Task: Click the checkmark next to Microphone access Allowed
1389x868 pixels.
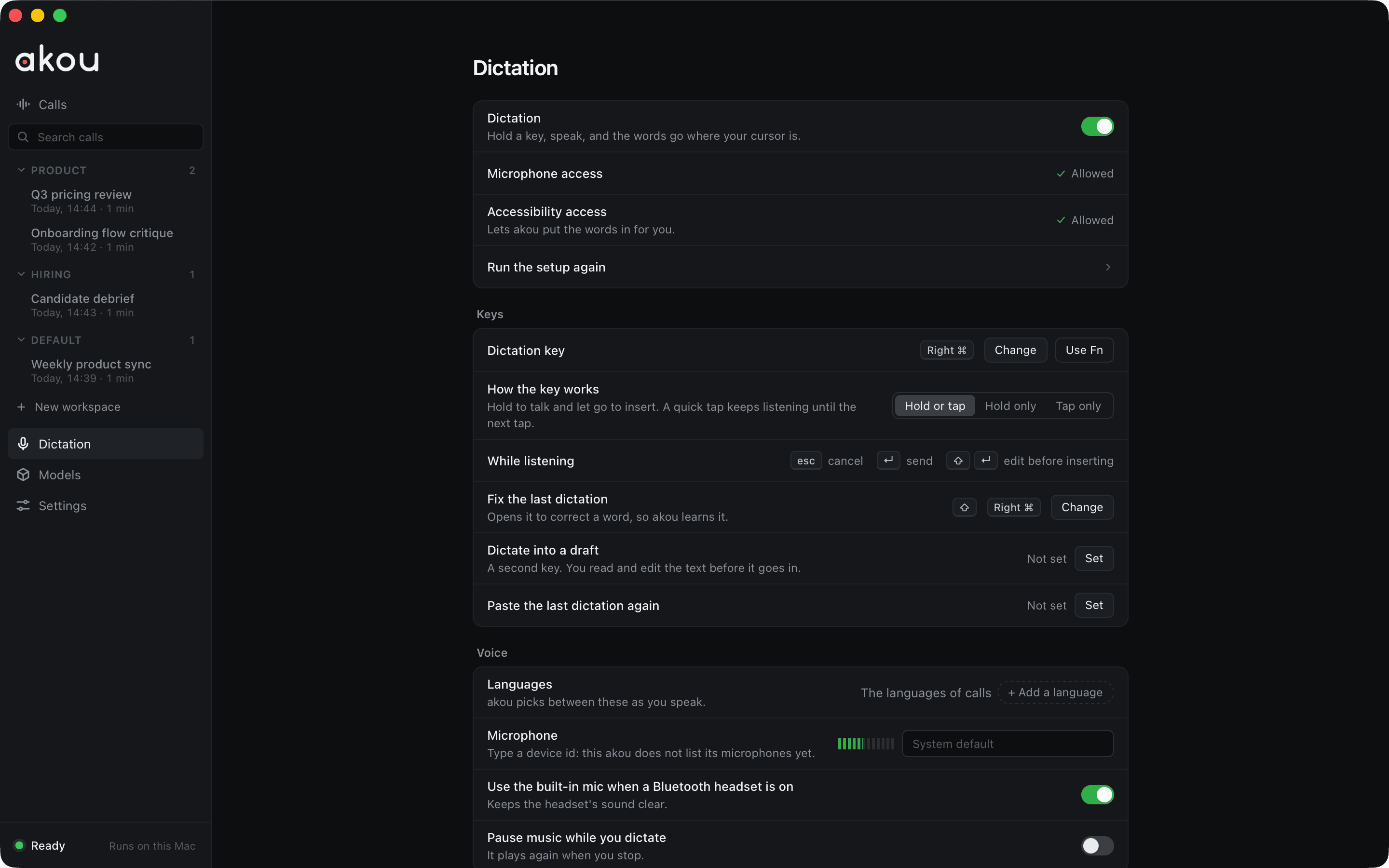Action: (x=1061, y=174)
